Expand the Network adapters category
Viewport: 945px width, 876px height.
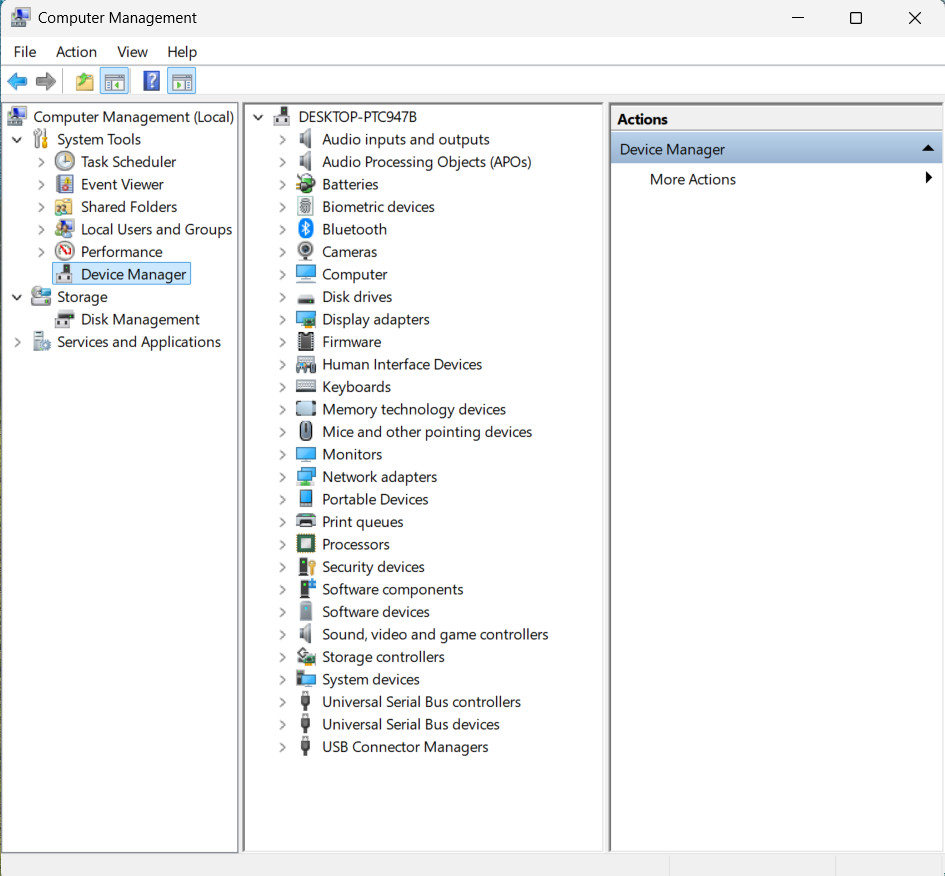[x=282, y=477]
